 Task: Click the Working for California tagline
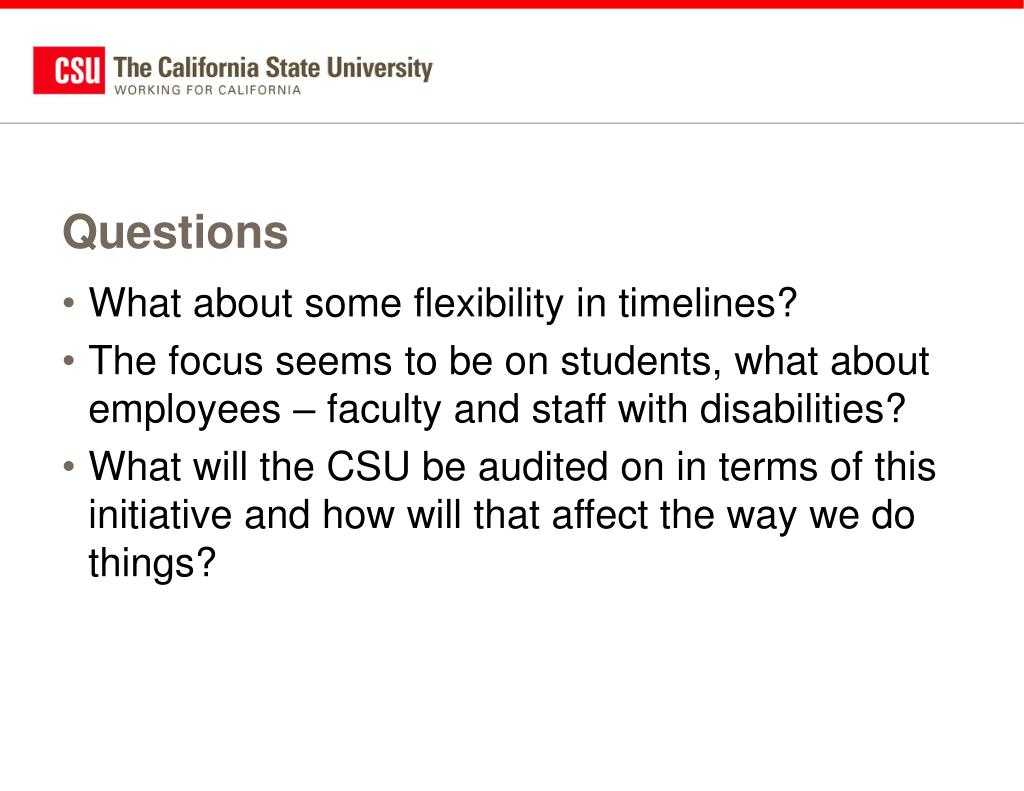point(208,90)
